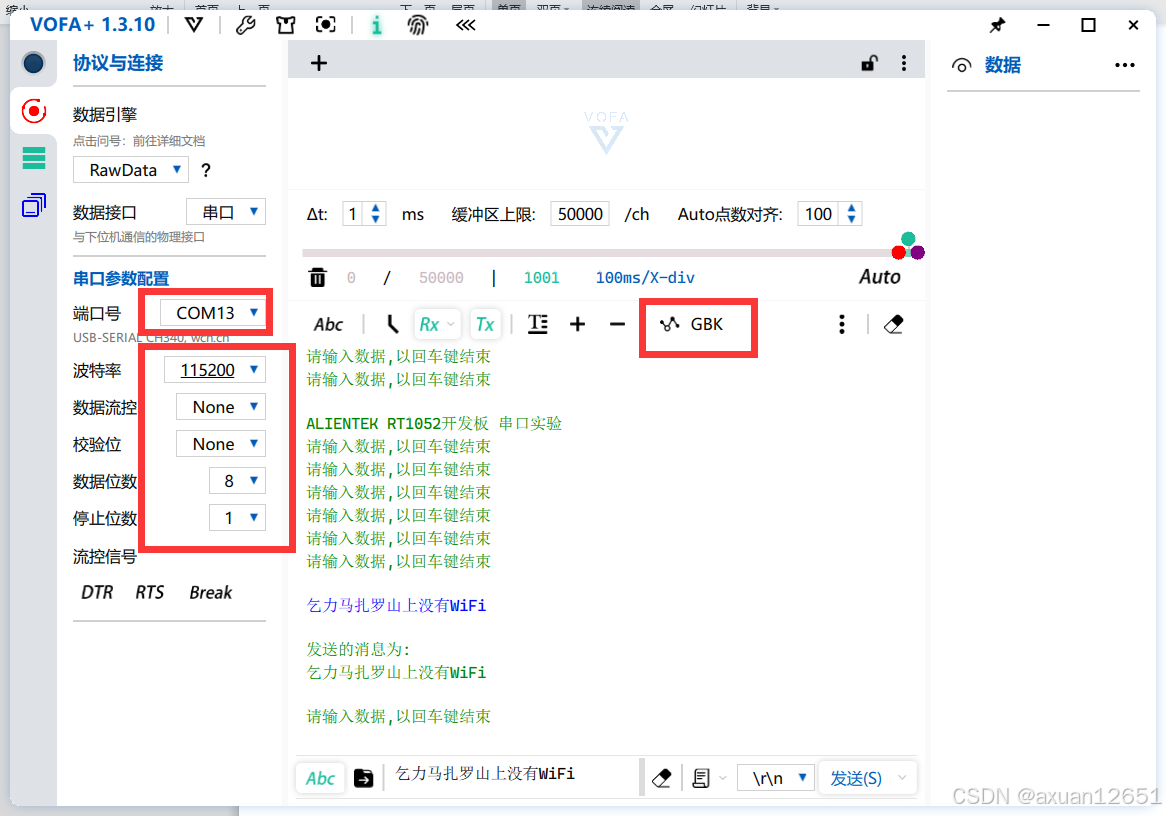Image resolution: width=1166 pixels, height=816 pixels.
Task: Open the 115200 baud rate dropdown
Action: 213,369
